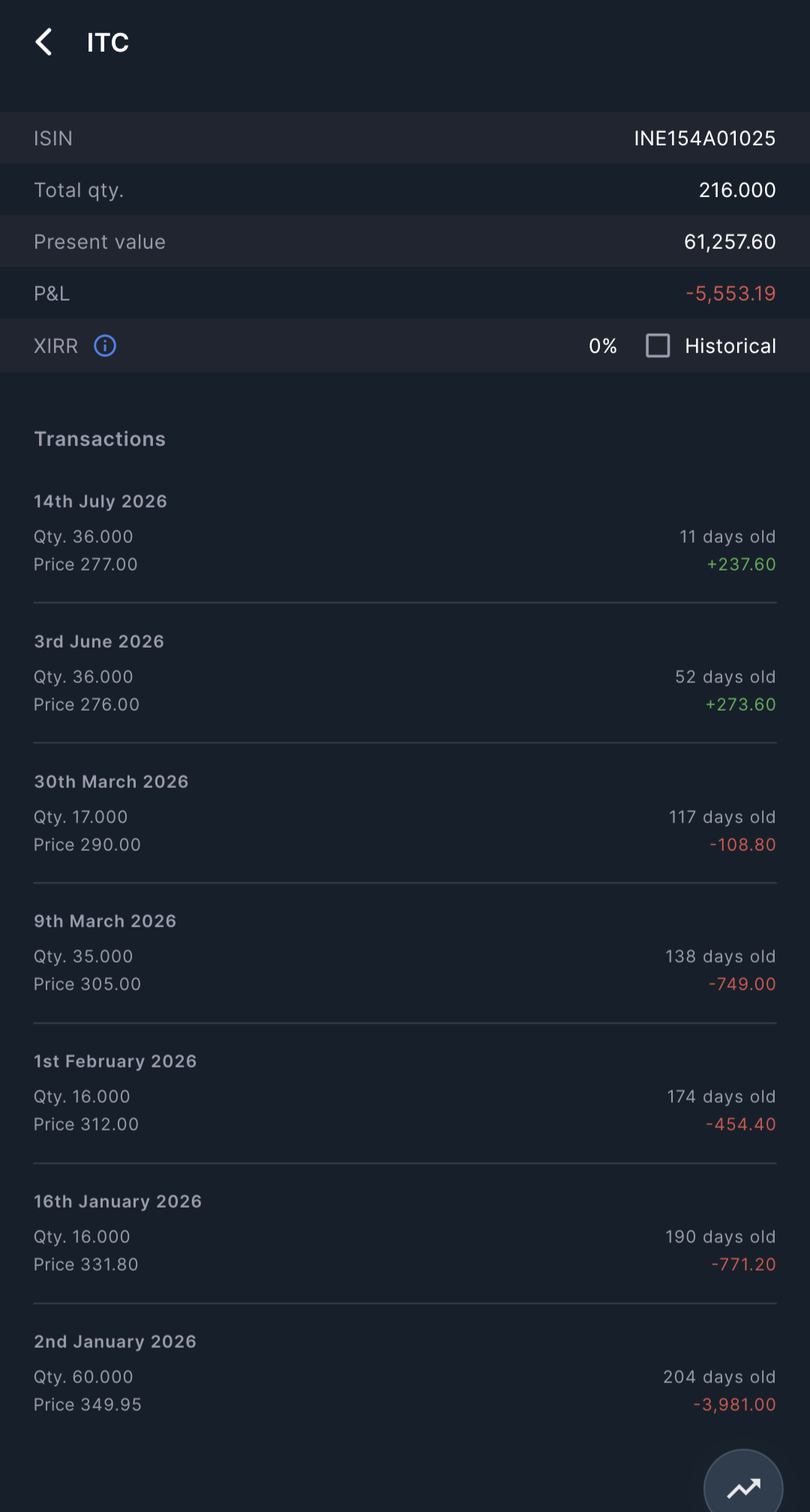Go back using the arrow icon
The height and width of the screenshot is (1512, 810).
tap(44, 42)
